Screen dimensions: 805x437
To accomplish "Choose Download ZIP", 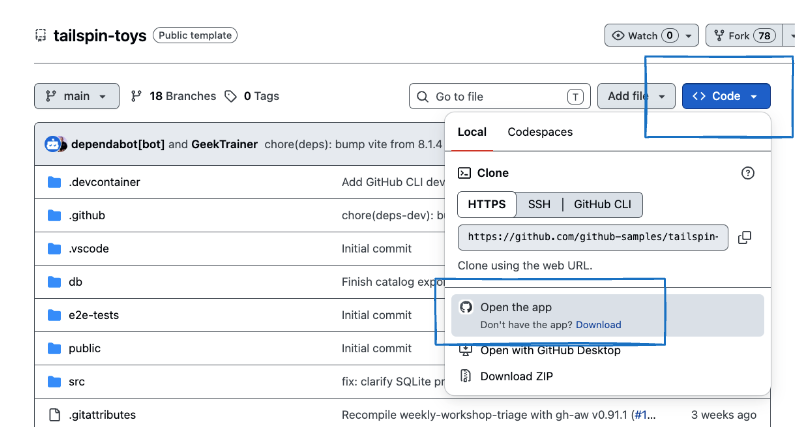I will 516,376.
